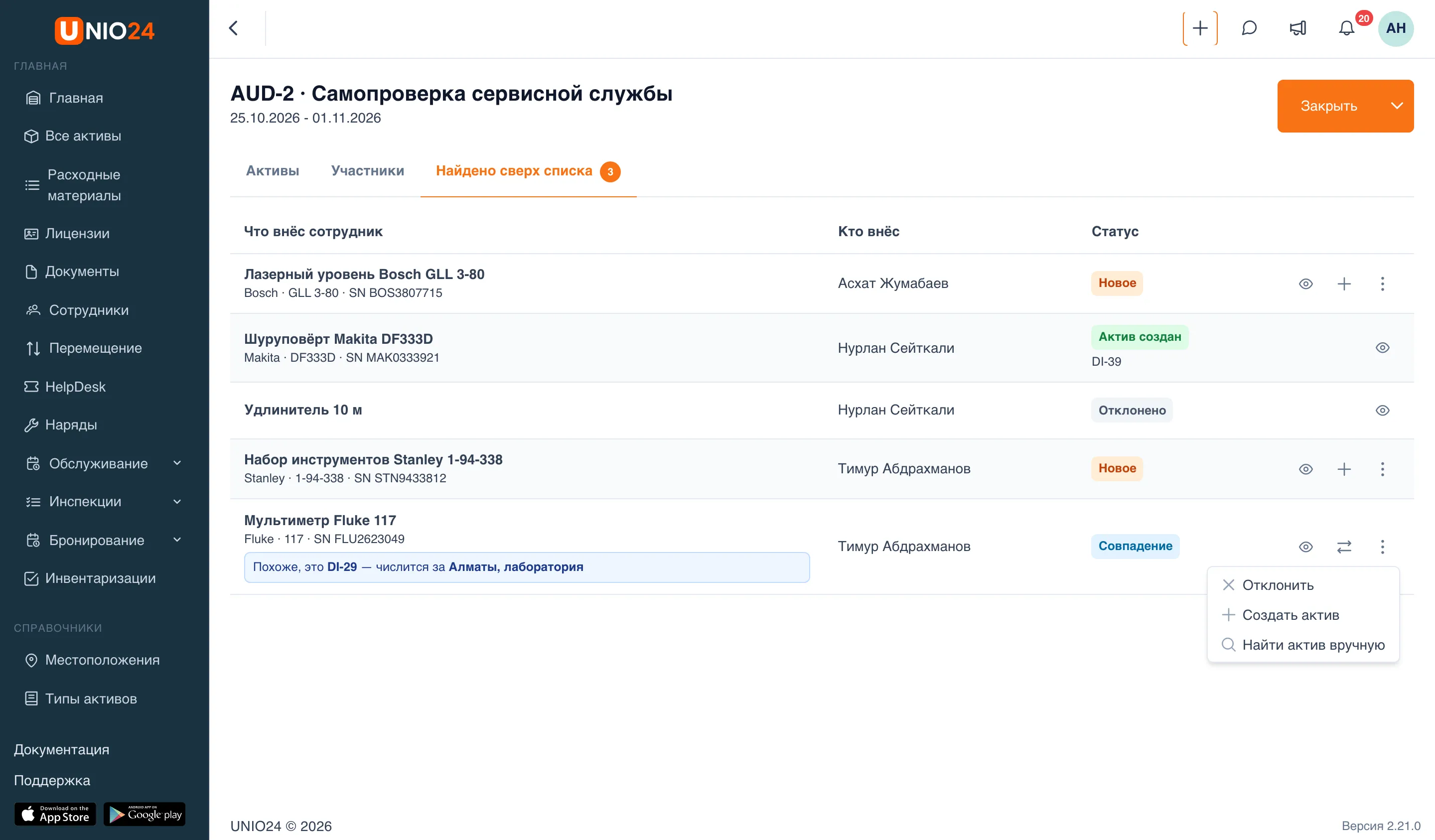Screen dimensions: 1435x840
Task: Choose Создать актив in the context menu
Action: 1303,615
